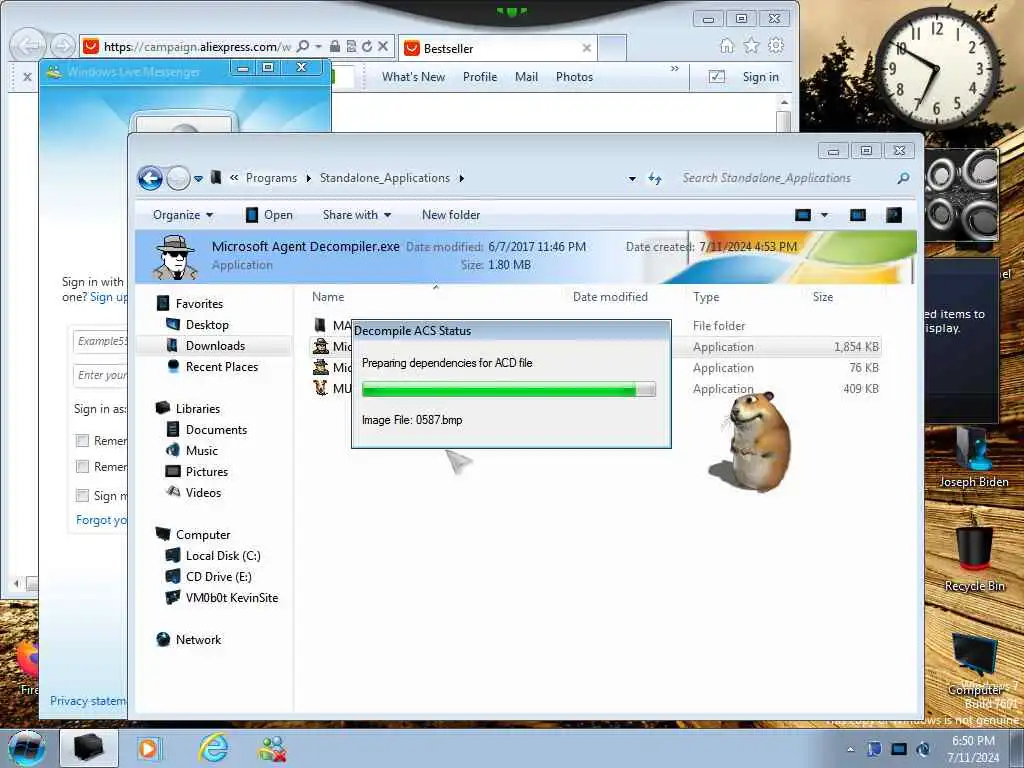This screenshot has height=768, width=1024.
Task: Change your view icon in Explorer
Action: pyautogui.click(x=803, y=215)
